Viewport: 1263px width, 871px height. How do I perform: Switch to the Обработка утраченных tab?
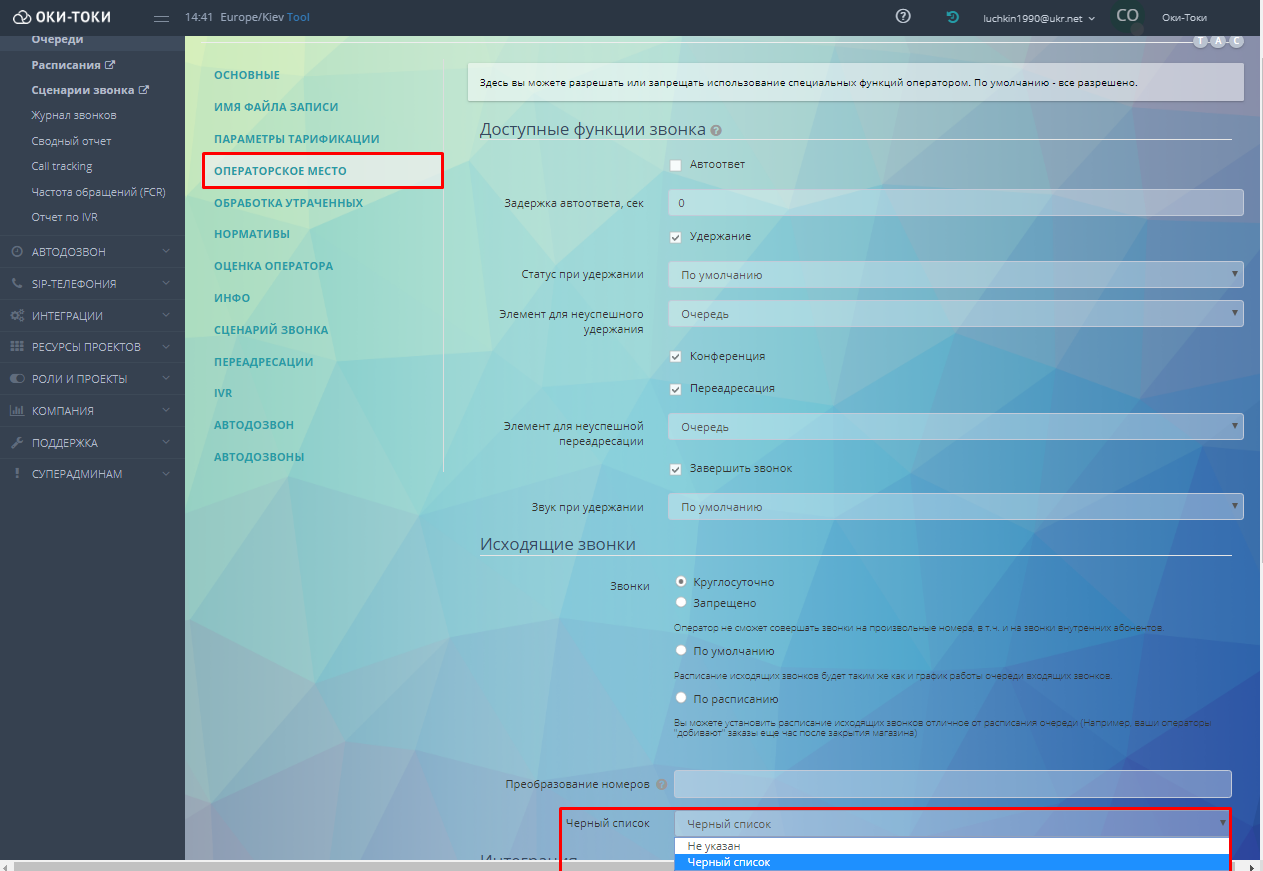click(288, 203)
